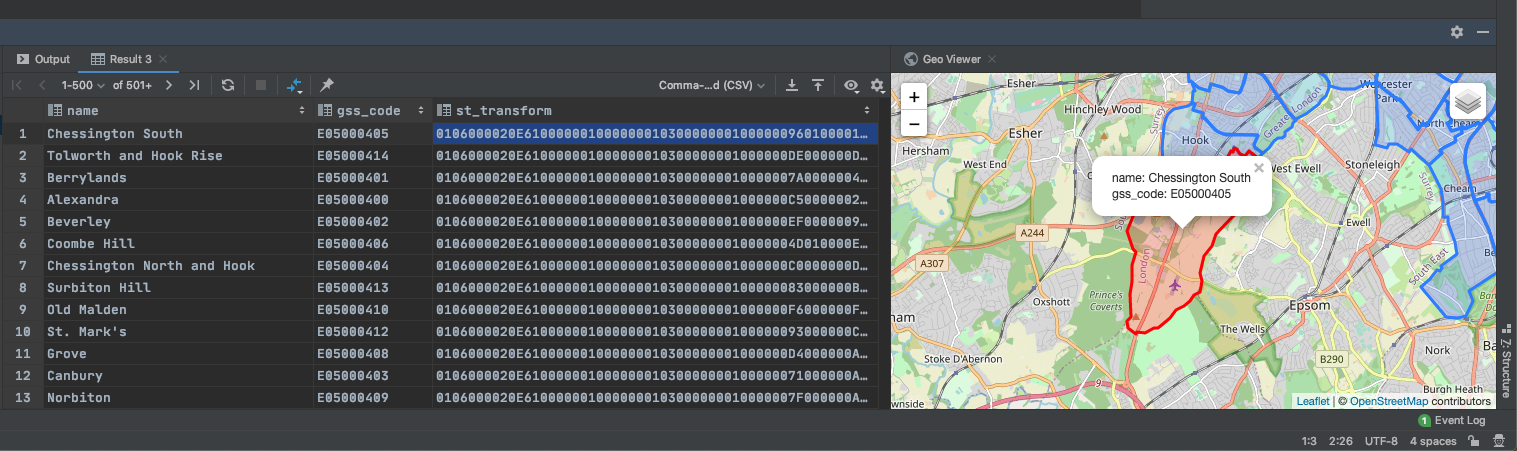Open the Event Log
Screen dimensions: 1517x451
[x=1454, y=421]
